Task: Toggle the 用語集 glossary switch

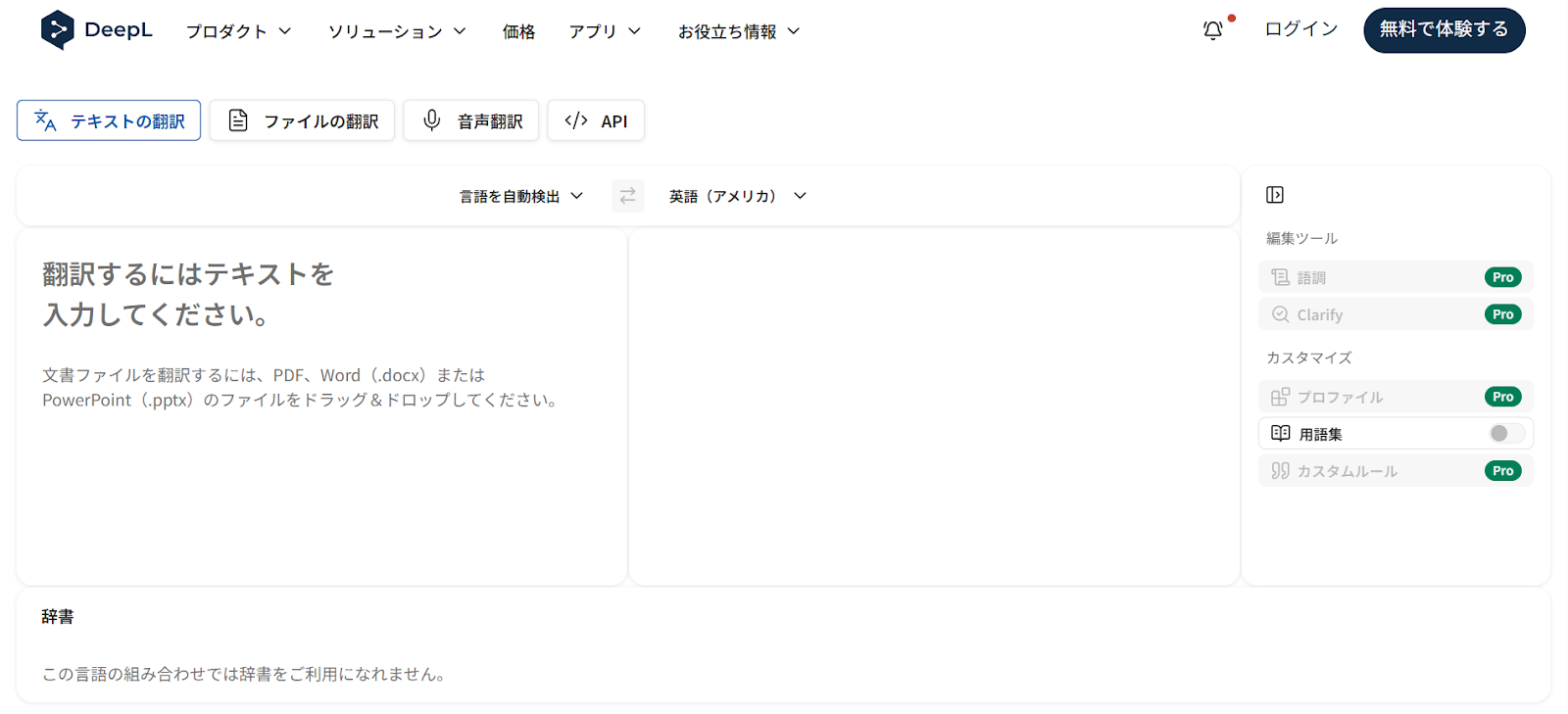Action: point(1506,433)
